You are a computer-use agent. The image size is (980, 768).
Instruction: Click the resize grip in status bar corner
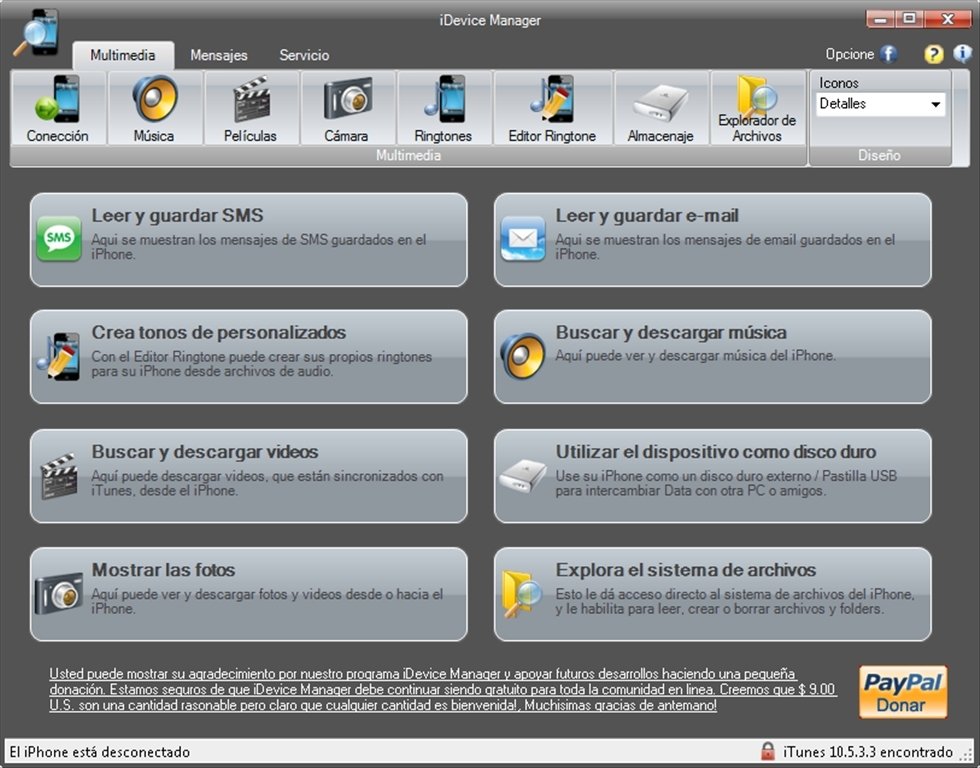pyautogui.click(x=966, y=755)
